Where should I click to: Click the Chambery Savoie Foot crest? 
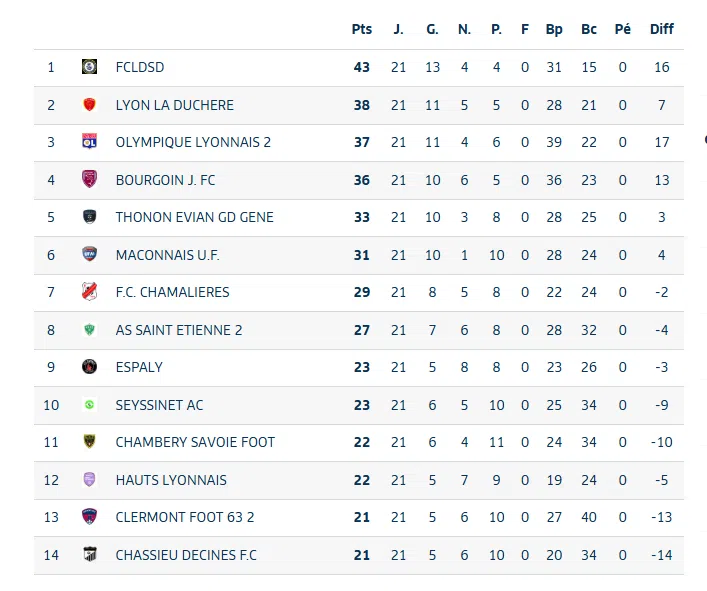(89, 442)
